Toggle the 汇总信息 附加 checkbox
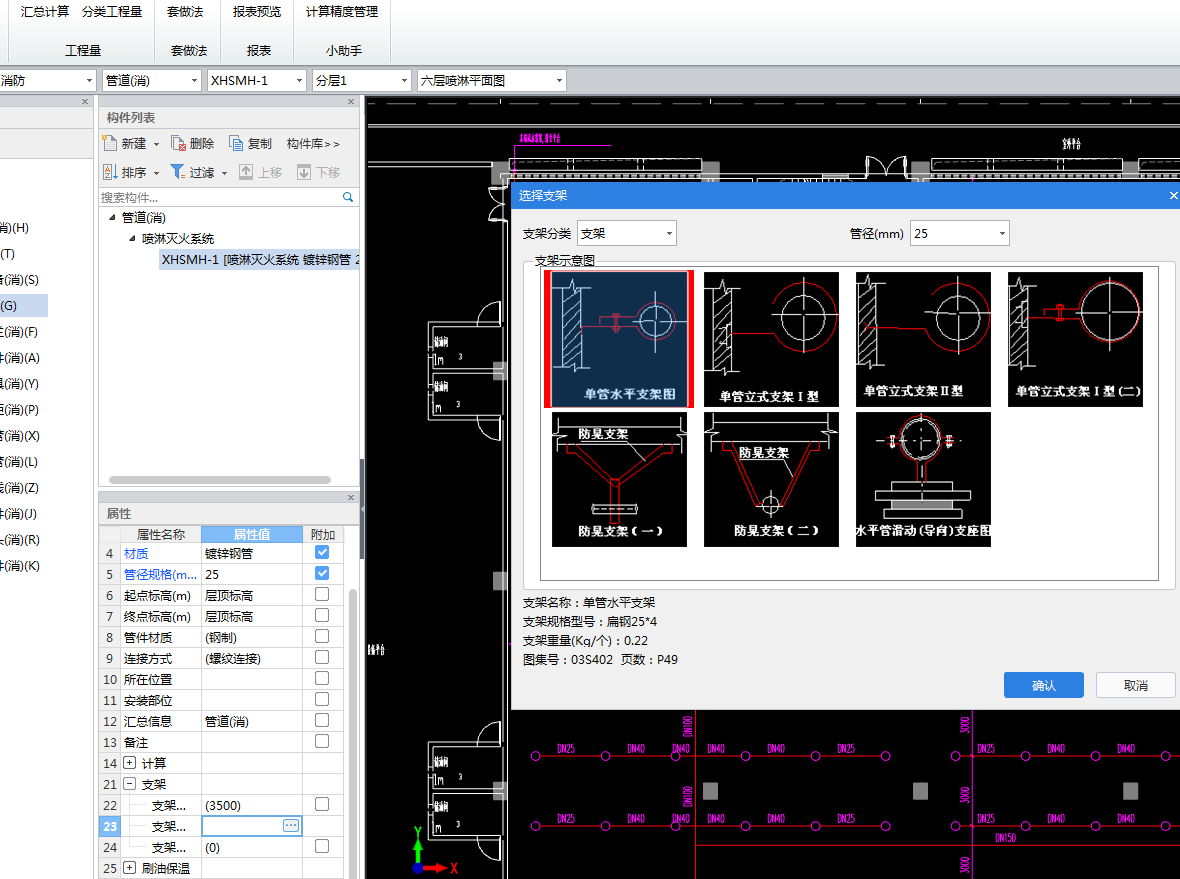Screen dimensions: 1180x879 322,720
